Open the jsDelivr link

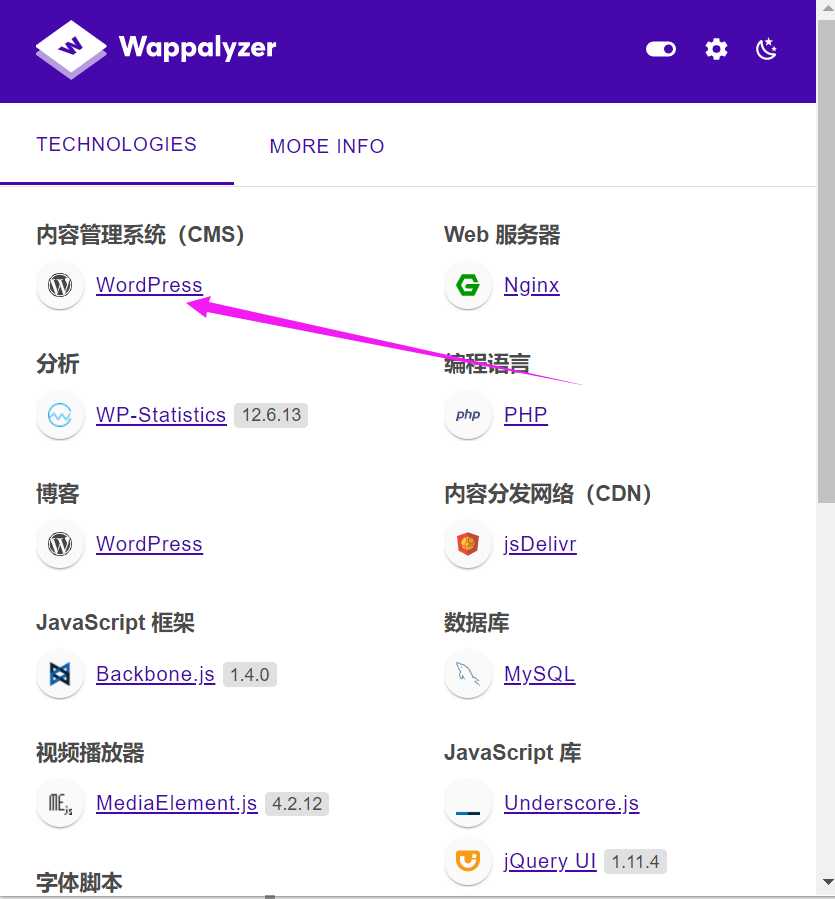(540, 544)
